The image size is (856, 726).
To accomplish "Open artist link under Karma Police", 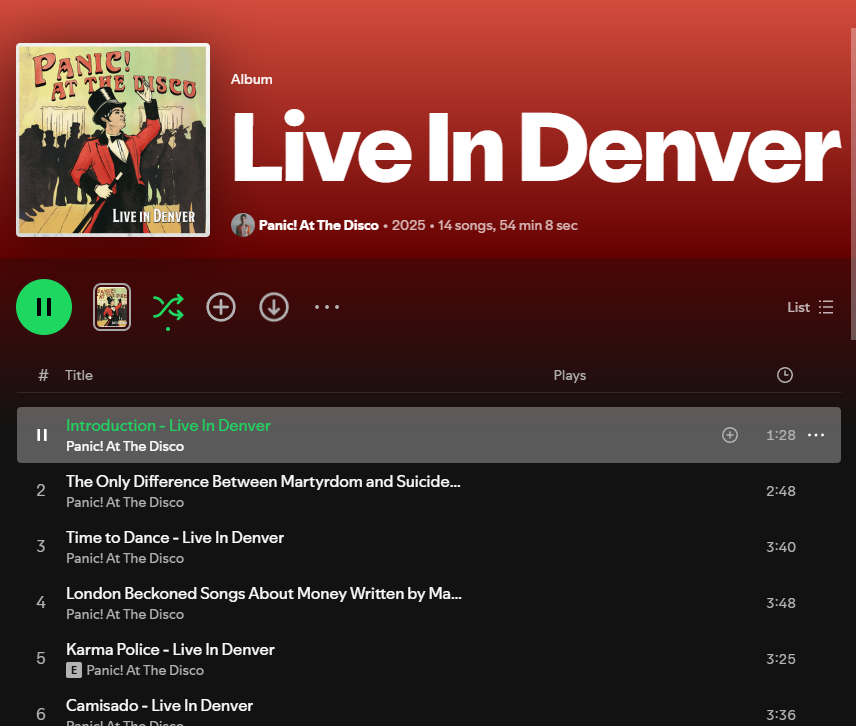I will pos(145,670).
